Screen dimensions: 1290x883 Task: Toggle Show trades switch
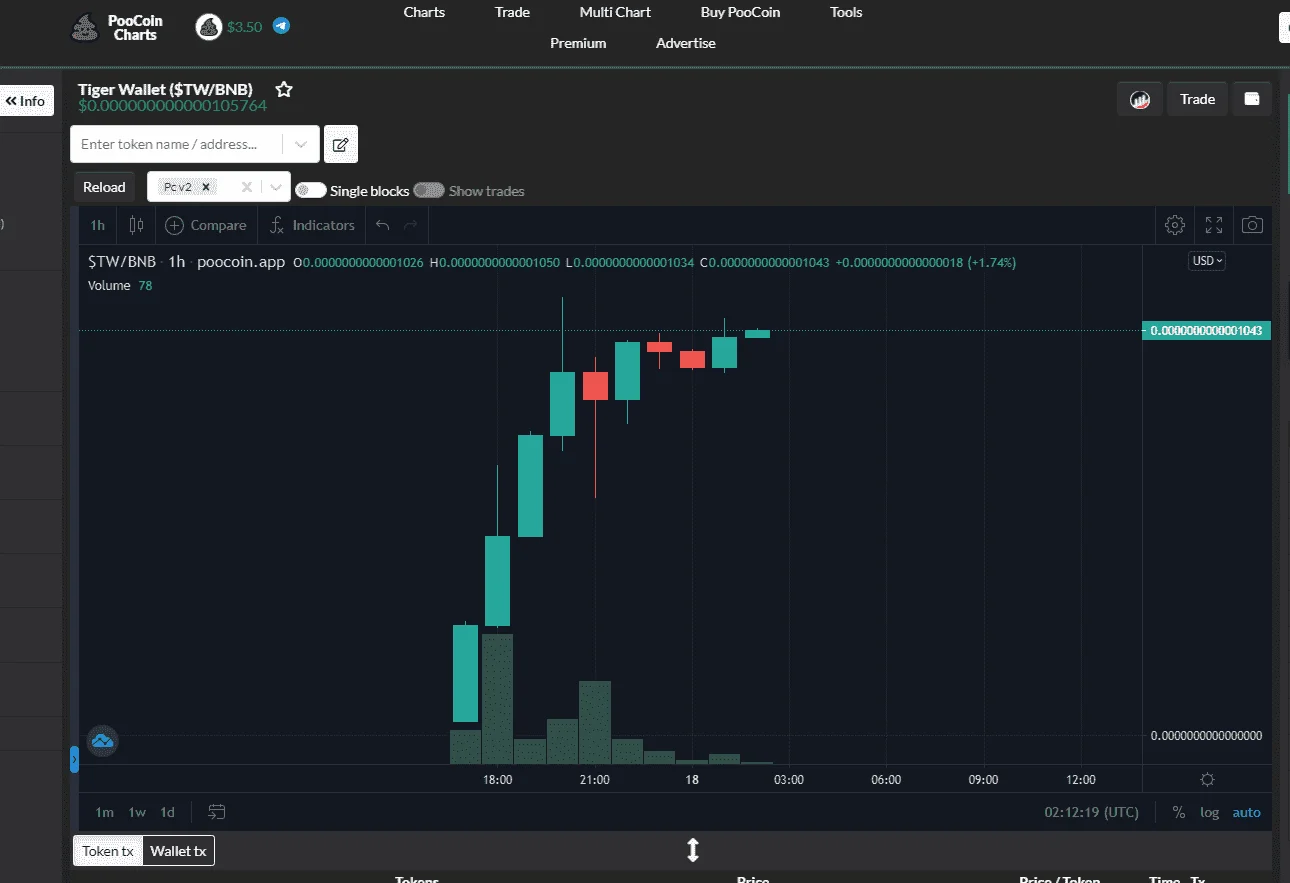[x=429, y=190]
